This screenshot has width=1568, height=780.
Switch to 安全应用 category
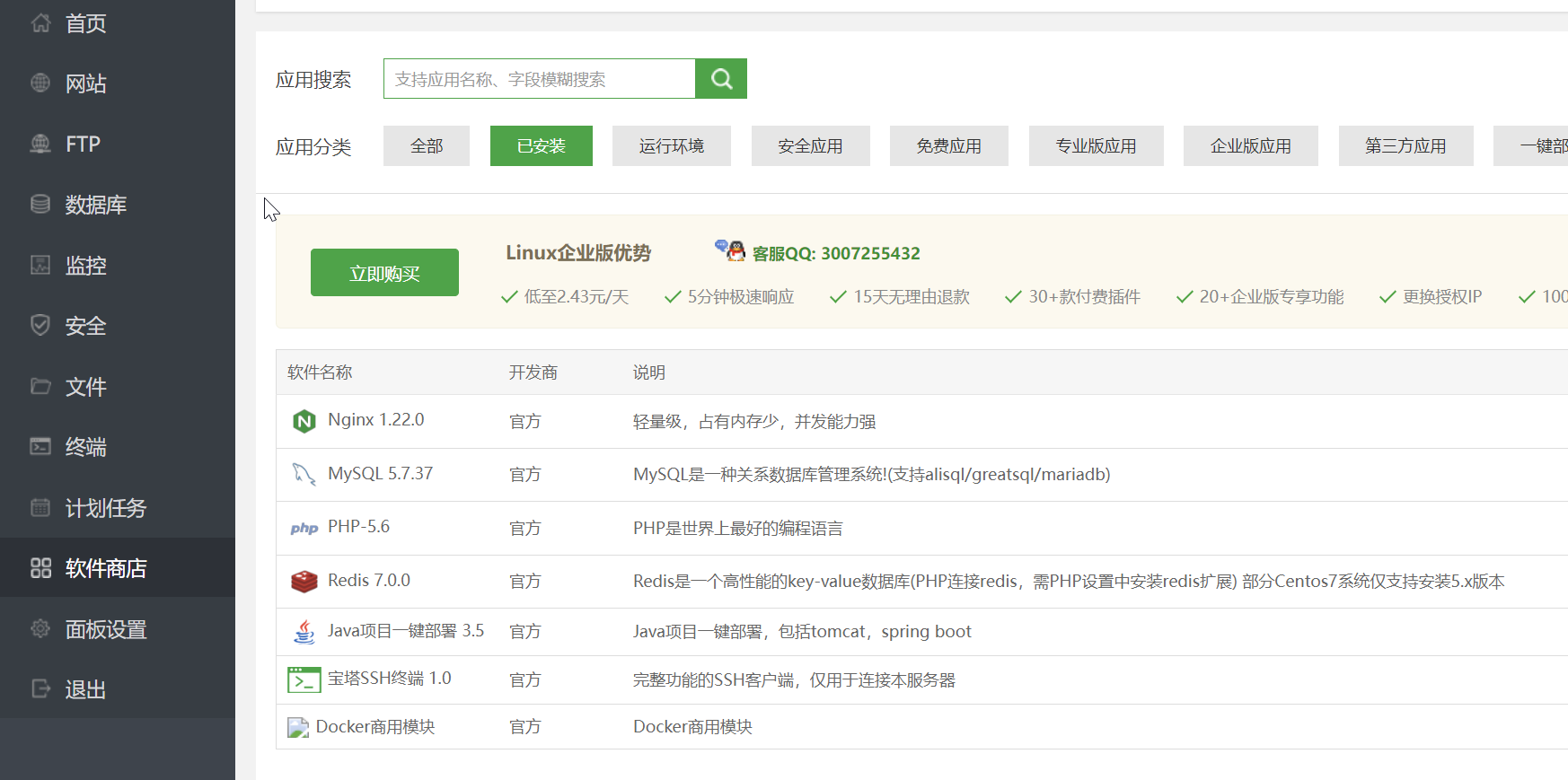coord(811,145)
